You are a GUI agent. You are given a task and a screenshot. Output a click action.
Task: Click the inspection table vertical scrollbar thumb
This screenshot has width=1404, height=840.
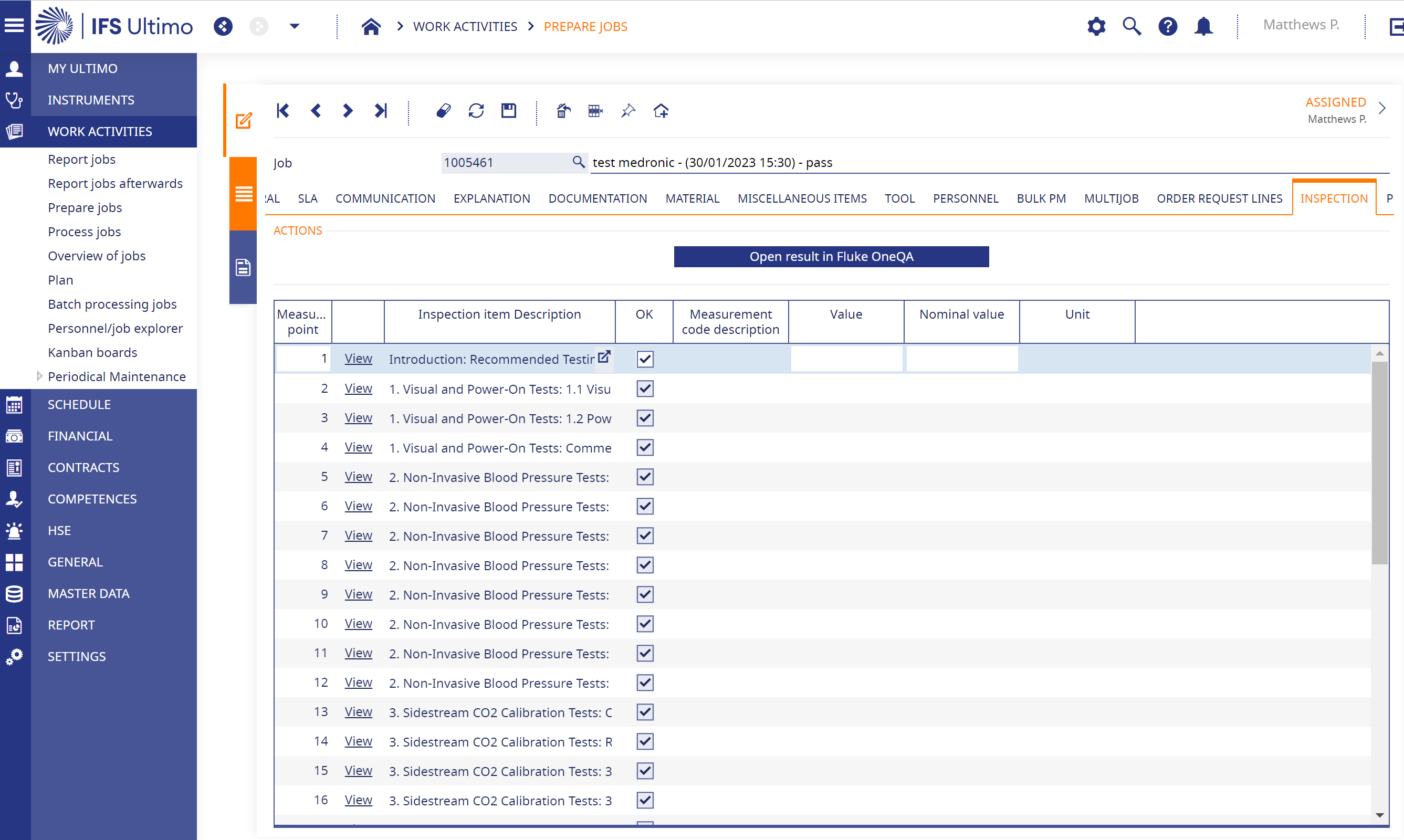[x=1379, y=463]
